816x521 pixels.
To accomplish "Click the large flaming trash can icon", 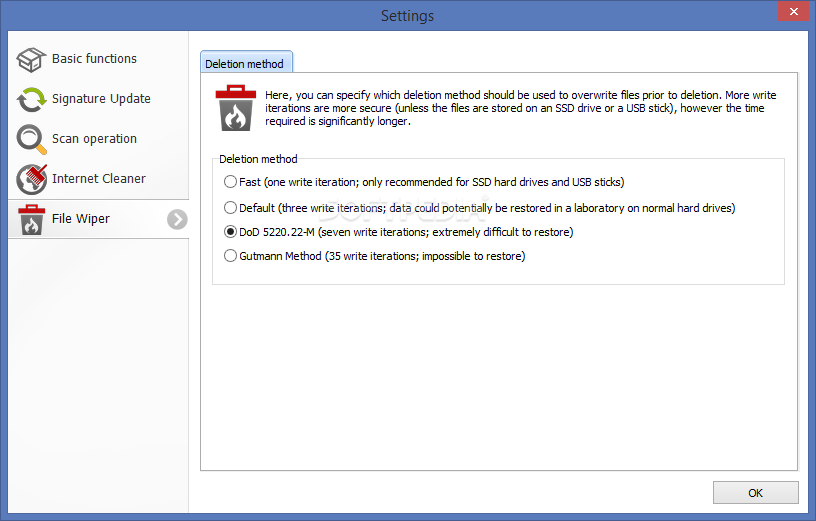I will point(236,108).
